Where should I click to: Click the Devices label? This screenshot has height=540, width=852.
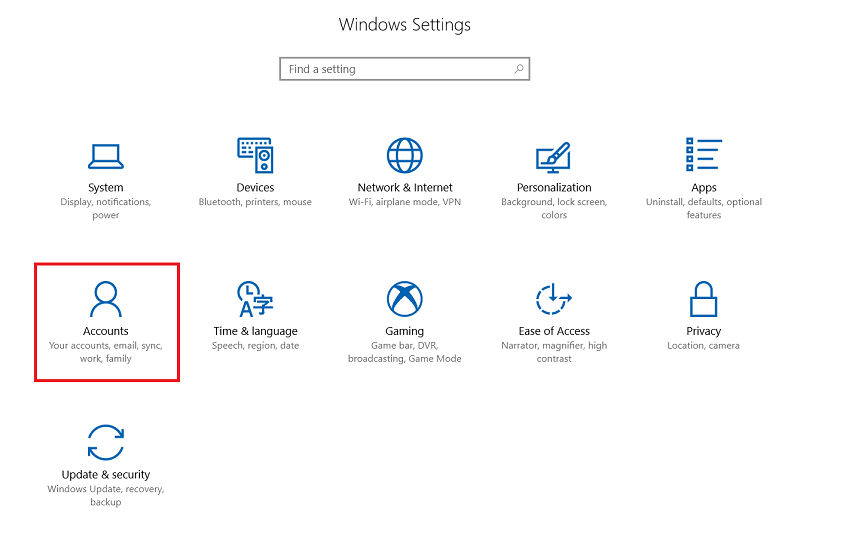tap(255, 187)
